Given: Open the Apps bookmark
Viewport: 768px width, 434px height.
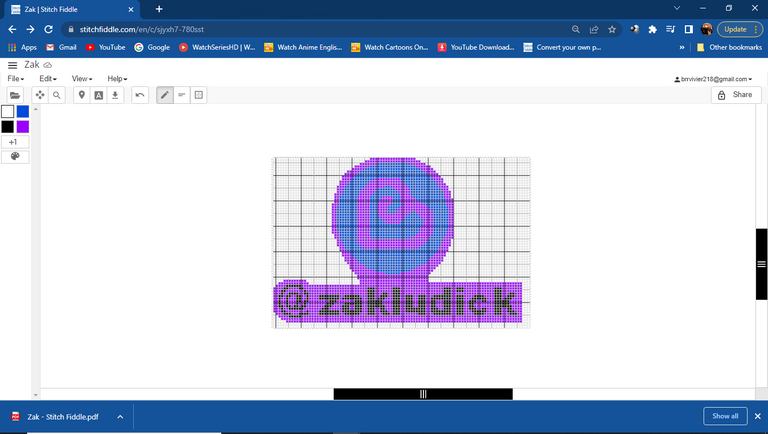Looking at the screenshot, I should point(23,48).
